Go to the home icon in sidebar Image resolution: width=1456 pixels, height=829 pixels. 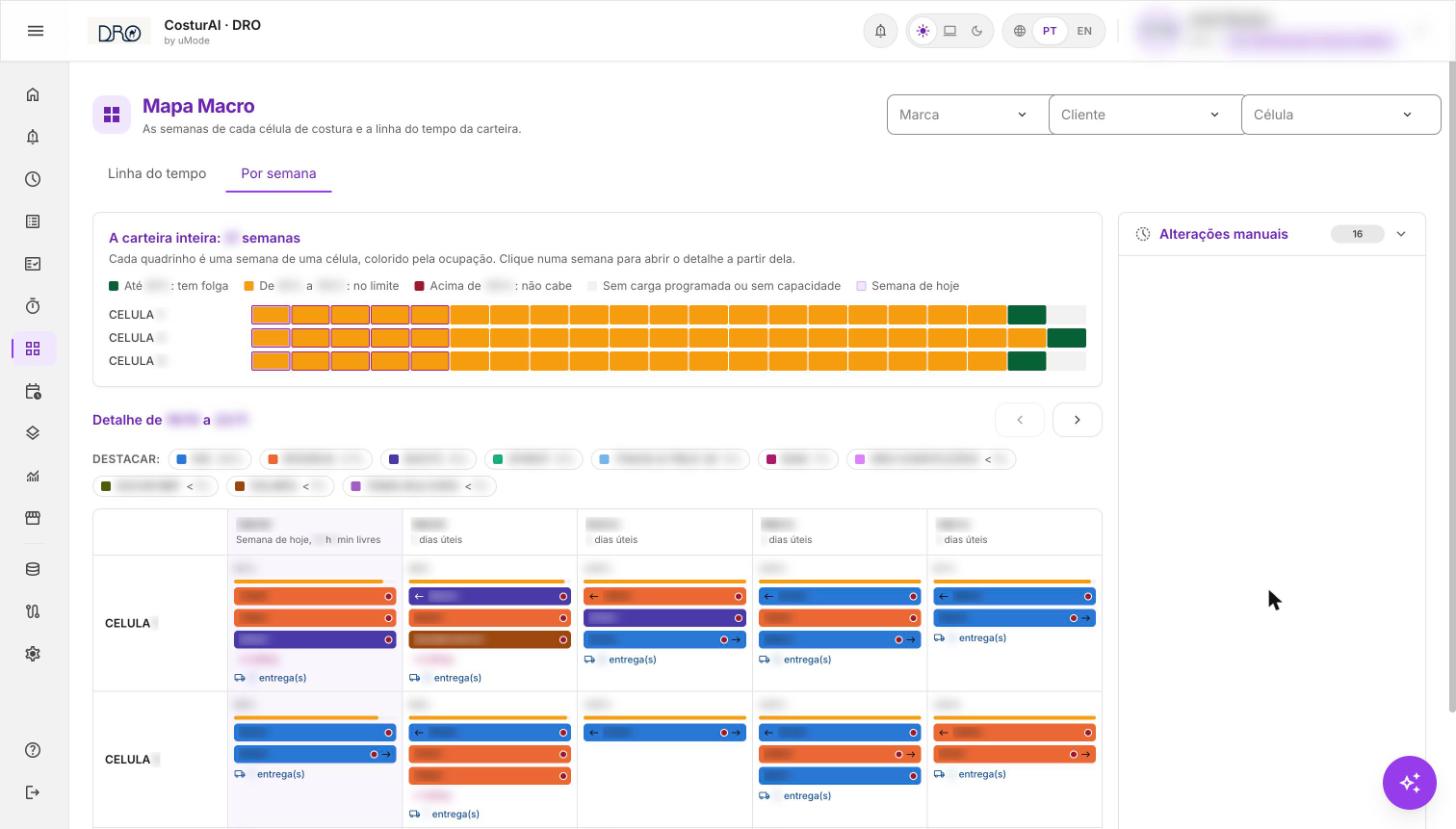click(33, 95)
